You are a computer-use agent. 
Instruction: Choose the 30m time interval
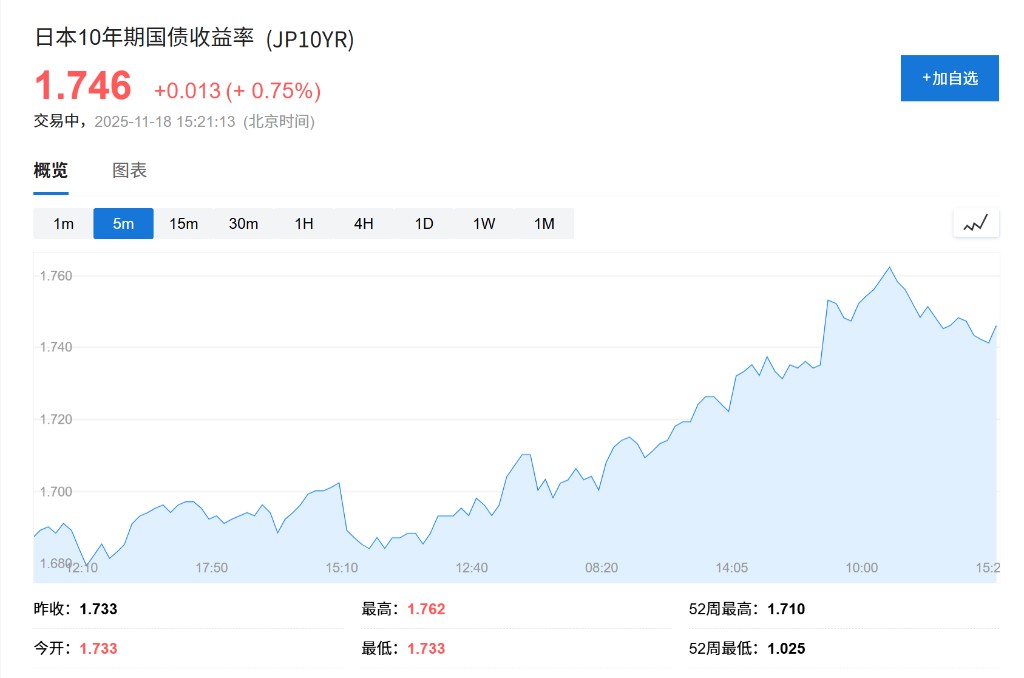[x=243, y=224]
